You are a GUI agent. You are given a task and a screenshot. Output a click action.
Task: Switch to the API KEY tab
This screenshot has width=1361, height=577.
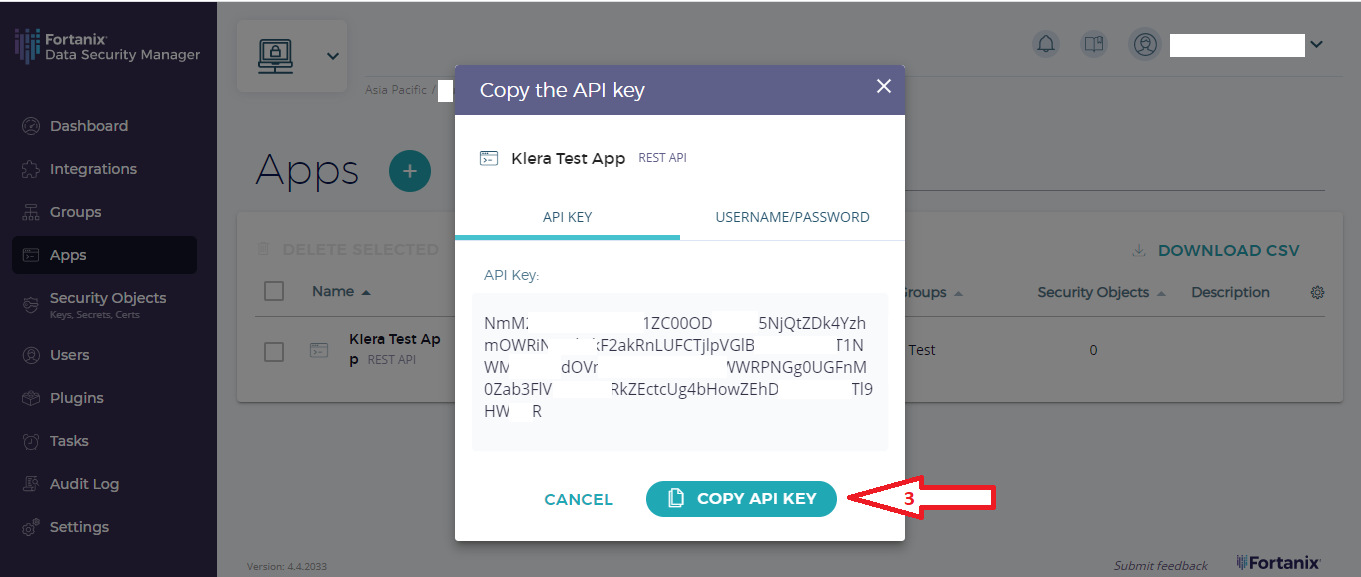568,217
